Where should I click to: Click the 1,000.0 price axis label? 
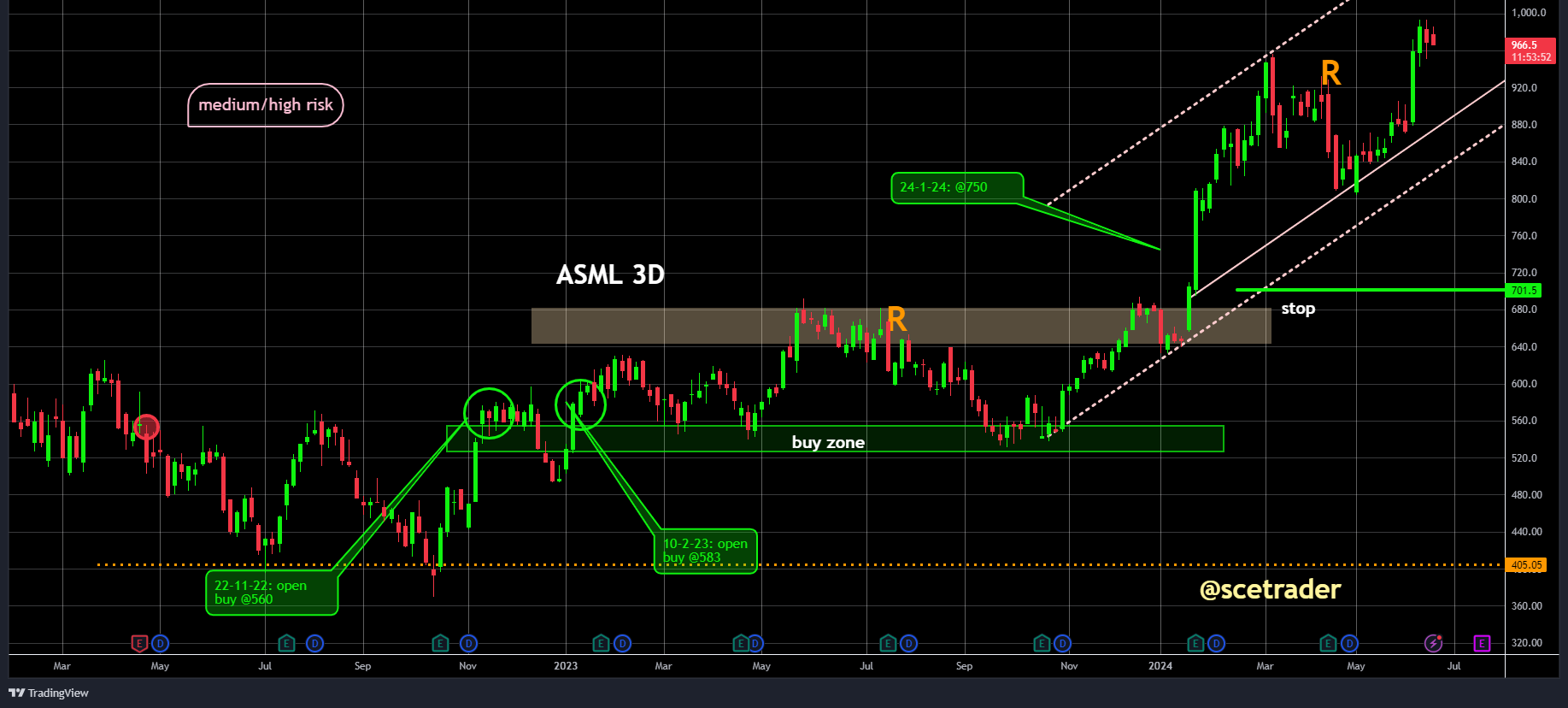(1529, 13)
